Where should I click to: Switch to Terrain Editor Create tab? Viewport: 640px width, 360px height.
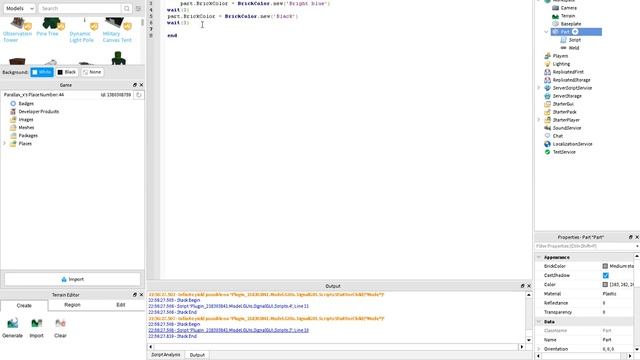coord(24,305)
